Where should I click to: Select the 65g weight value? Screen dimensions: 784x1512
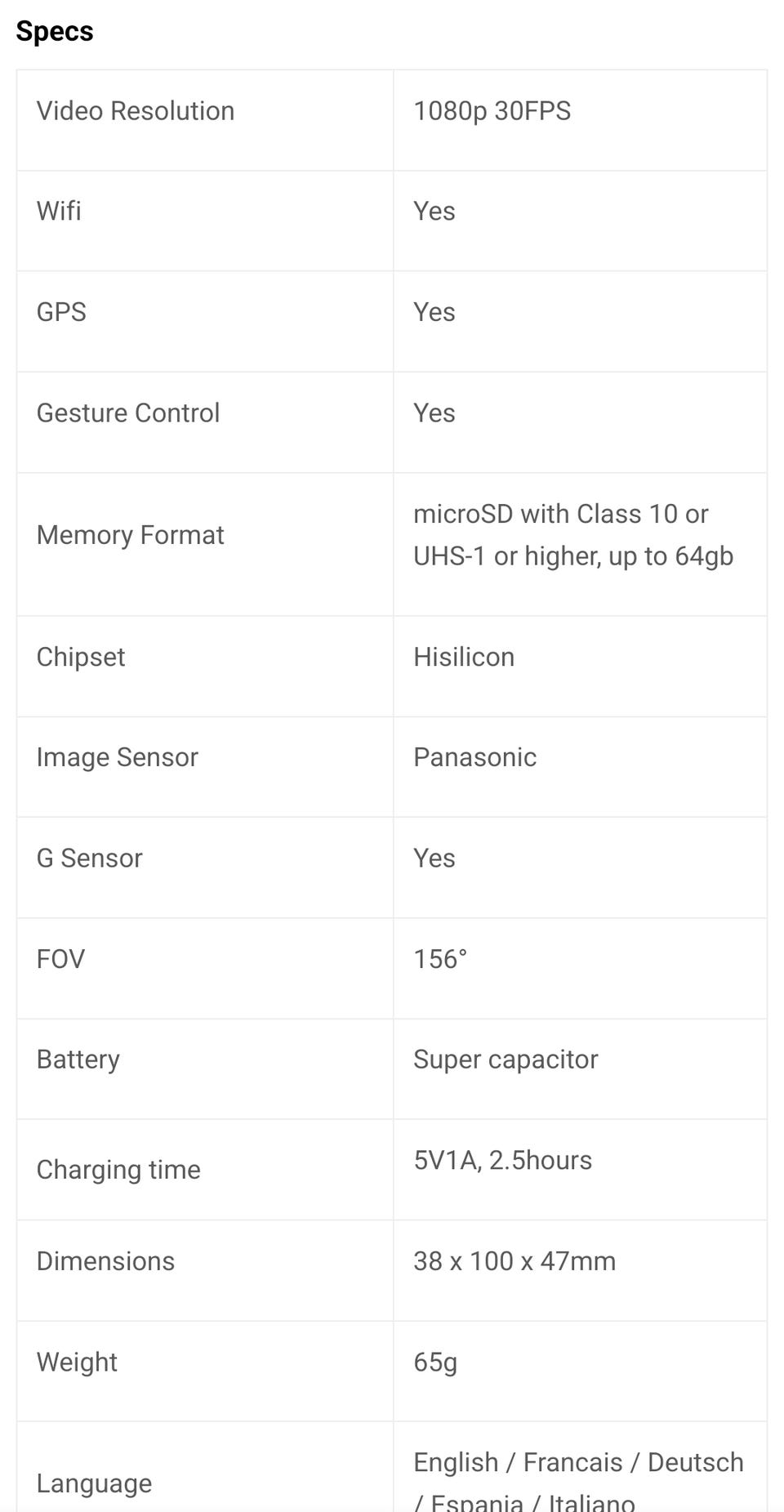click(435, 1363)
